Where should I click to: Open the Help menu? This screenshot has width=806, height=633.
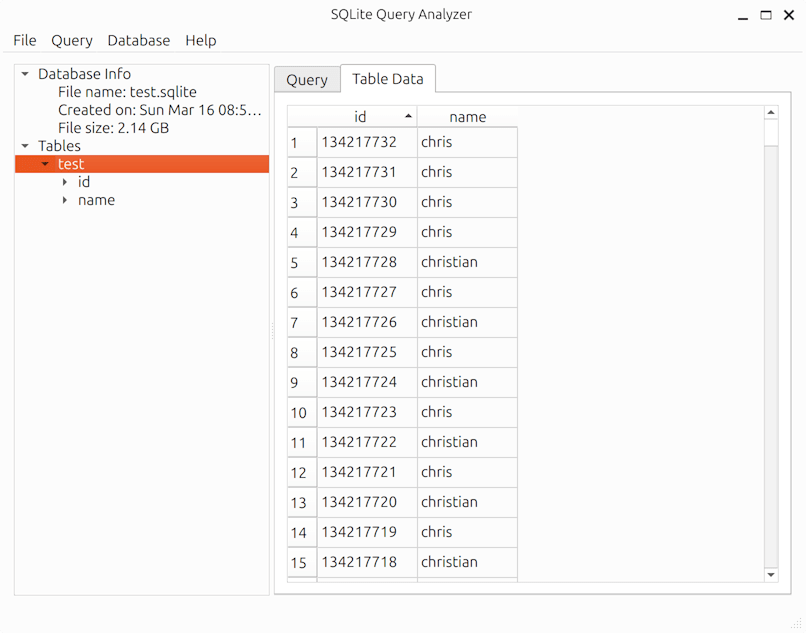point(200,40)
